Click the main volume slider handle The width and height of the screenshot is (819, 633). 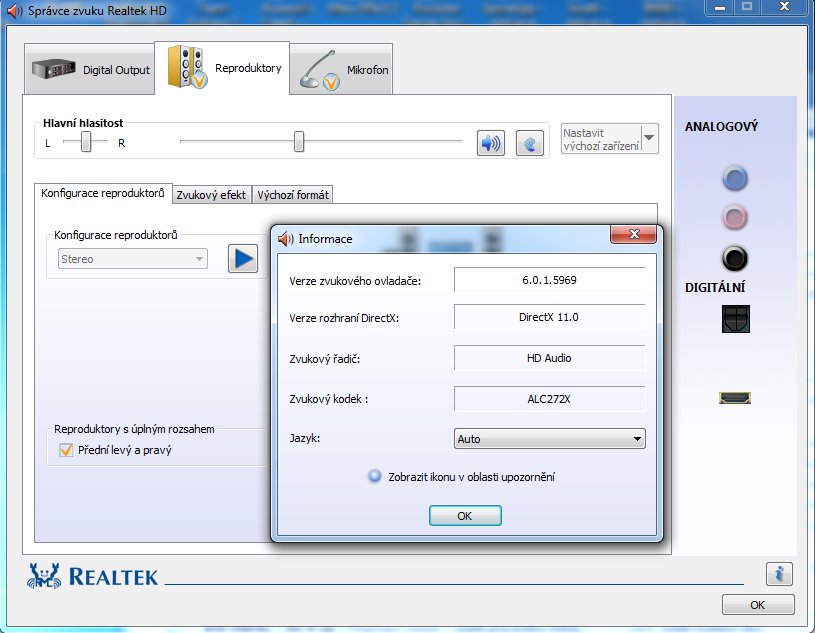click(x=299, y=143)
